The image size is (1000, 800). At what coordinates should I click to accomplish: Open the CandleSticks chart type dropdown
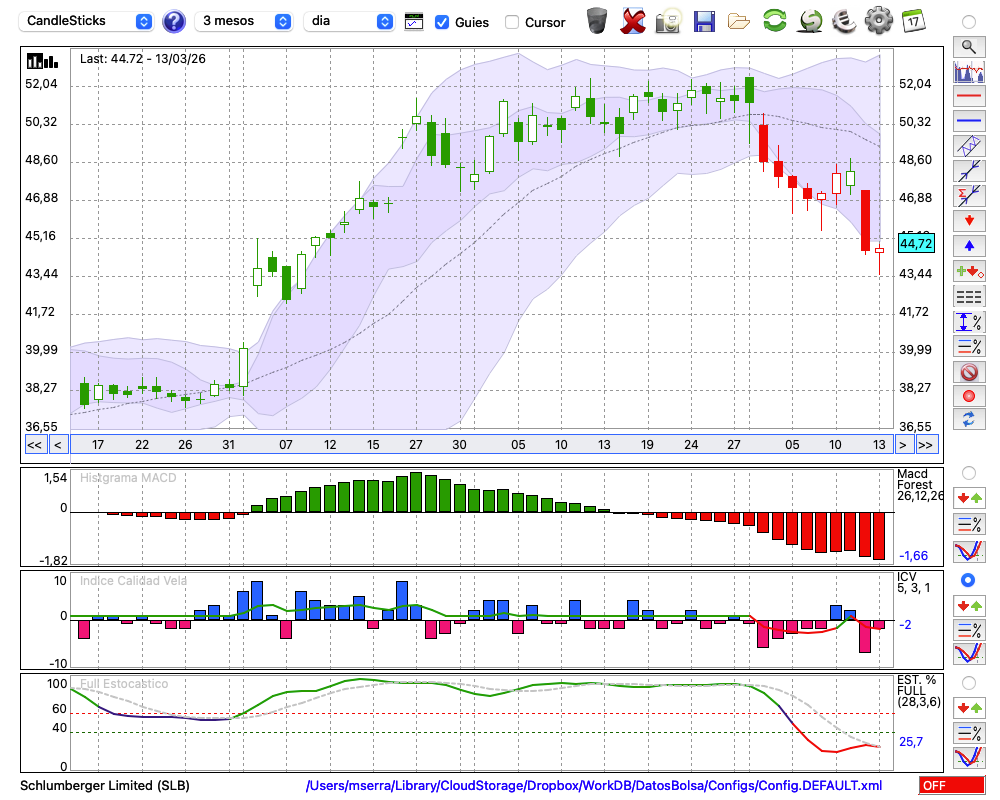86,21
